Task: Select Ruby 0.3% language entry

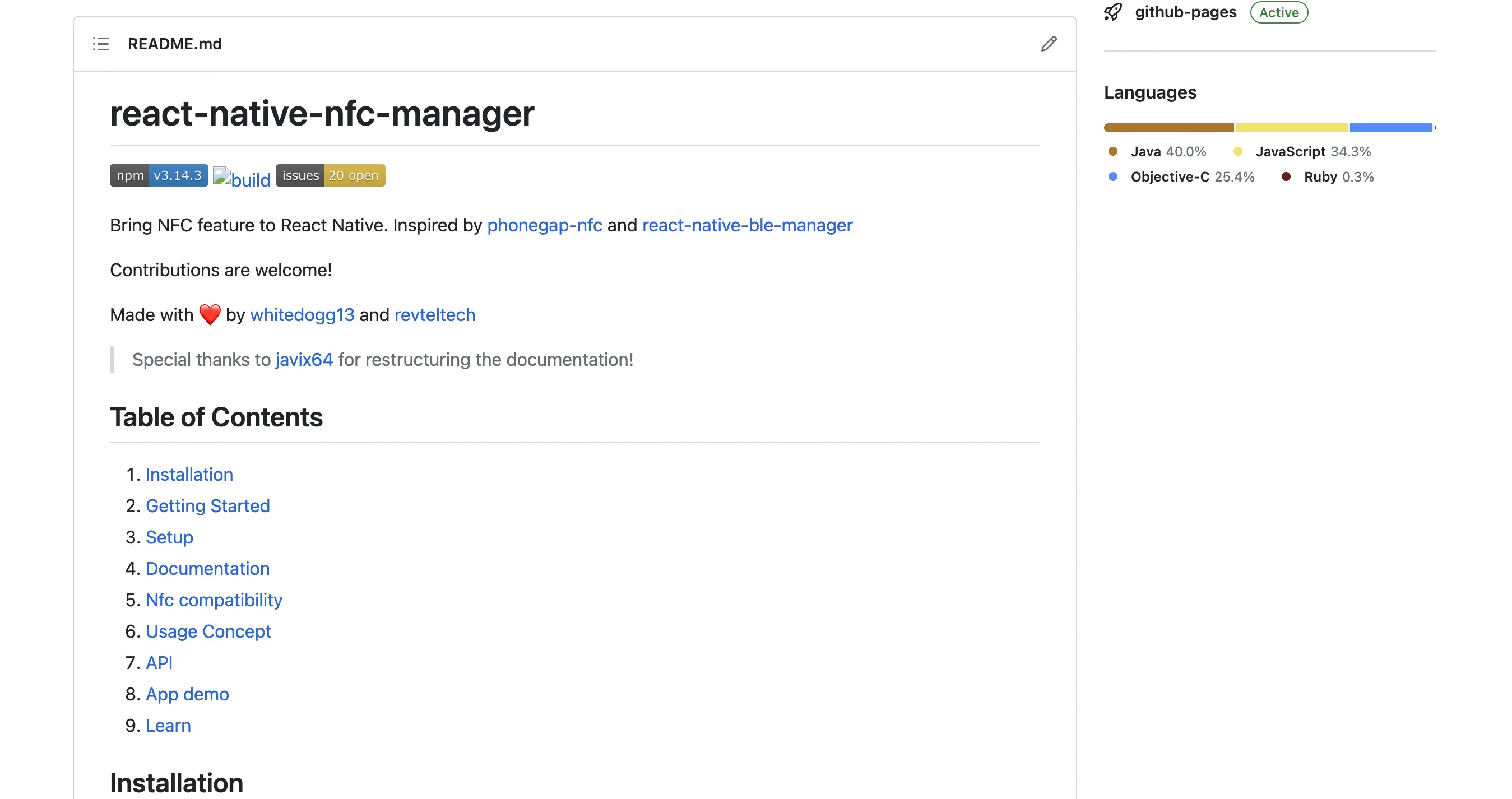Action: click(x=1328, y=177)
